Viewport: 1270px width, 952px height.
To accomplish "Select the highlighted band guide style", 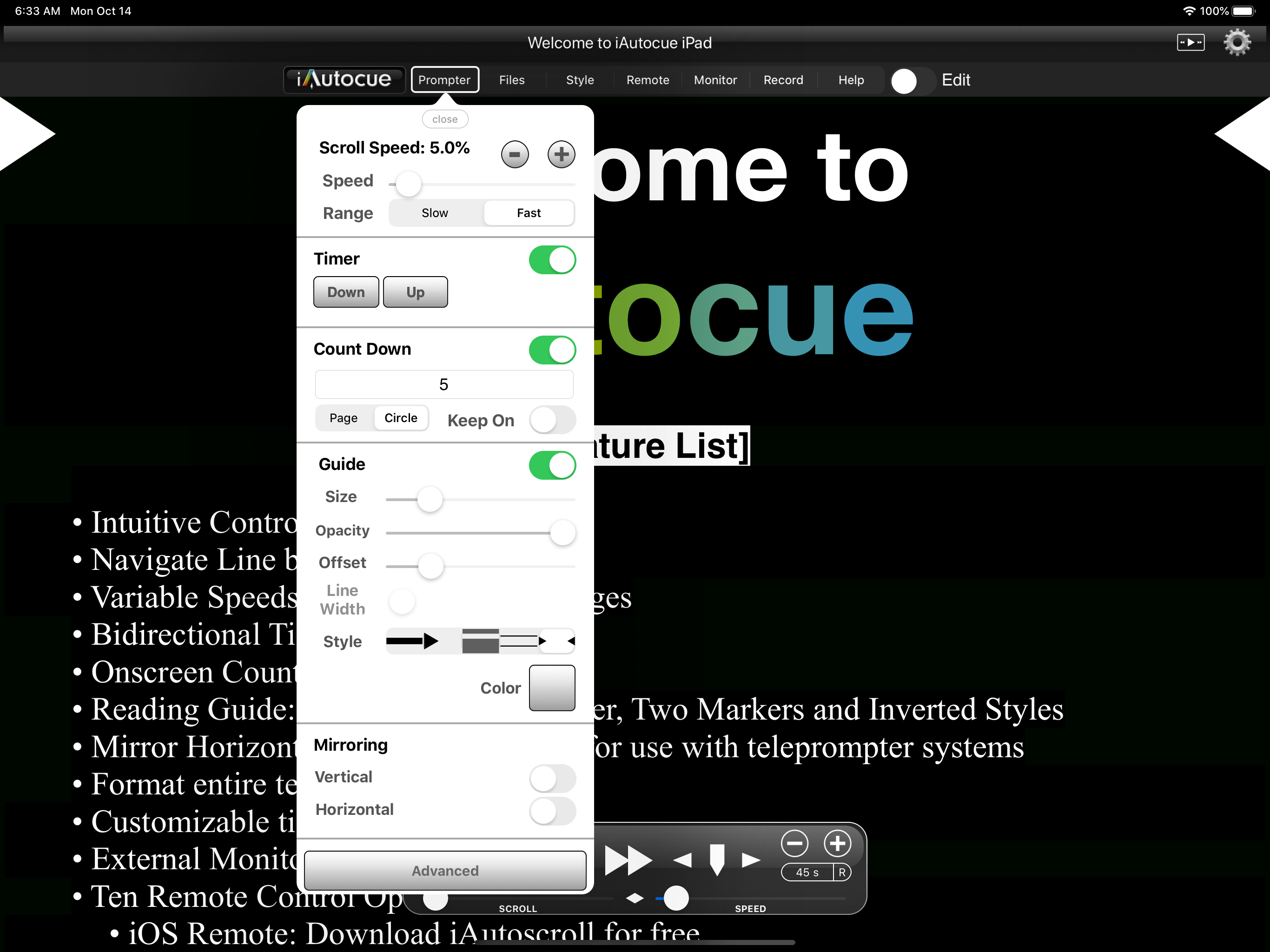I will (481, 641).
